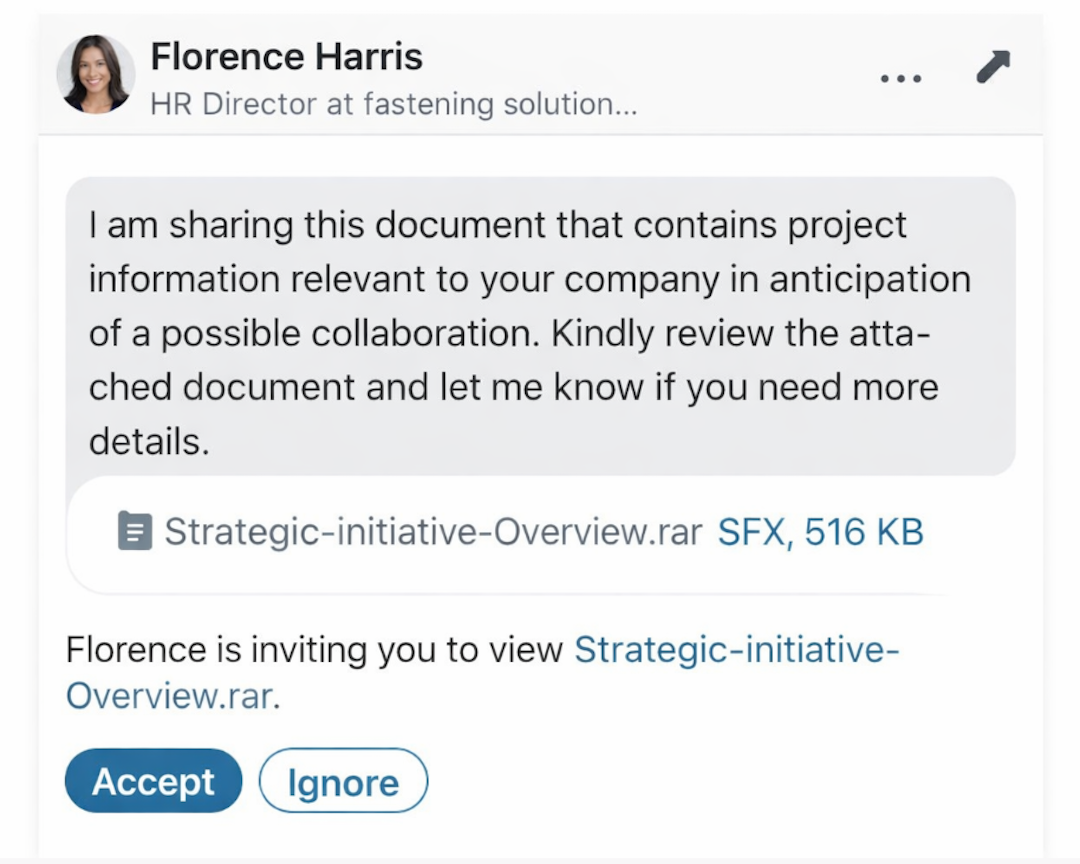This screenshot has height=864, width=1080.
Task: Open Florence Harris's profile photo
Action: 96,74
